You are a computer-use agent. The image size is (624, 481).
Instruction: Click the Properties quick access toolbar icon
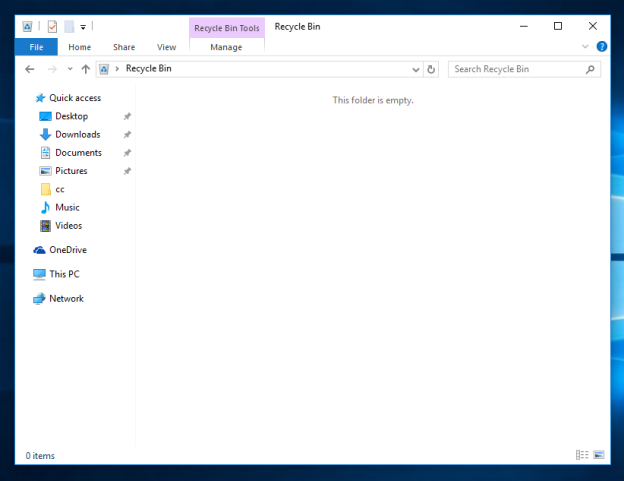52,27
